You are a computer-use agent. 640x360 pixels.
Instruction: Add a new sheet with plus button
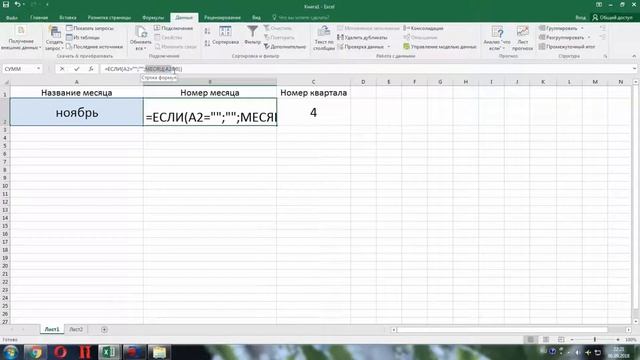[x=104, y=329]
